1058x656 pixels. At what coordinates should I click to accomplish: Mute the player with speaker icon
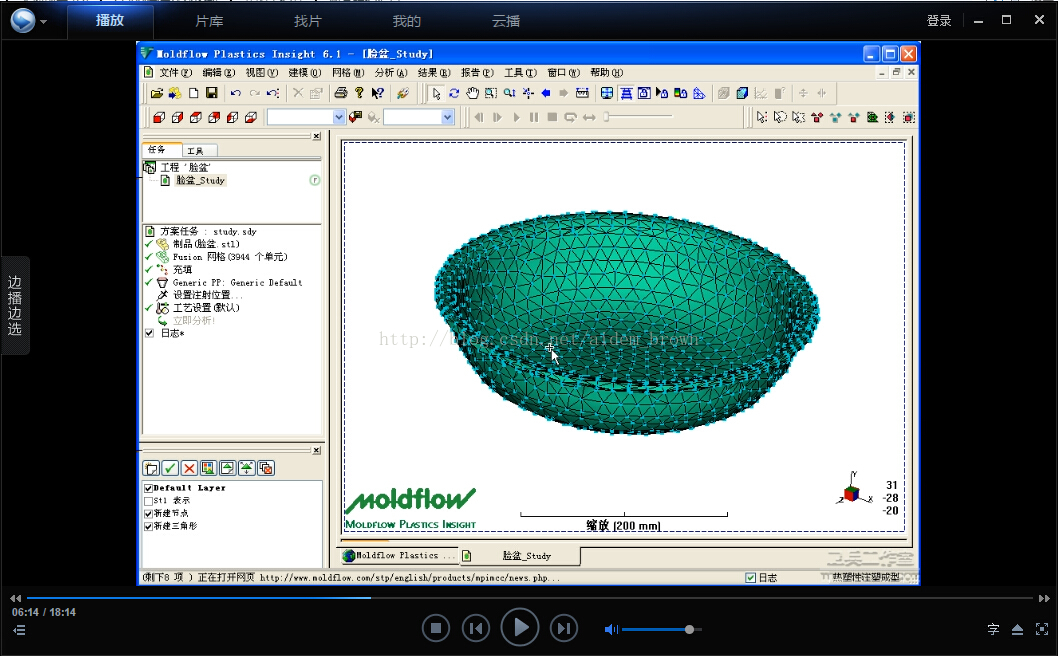pos(611,630)
